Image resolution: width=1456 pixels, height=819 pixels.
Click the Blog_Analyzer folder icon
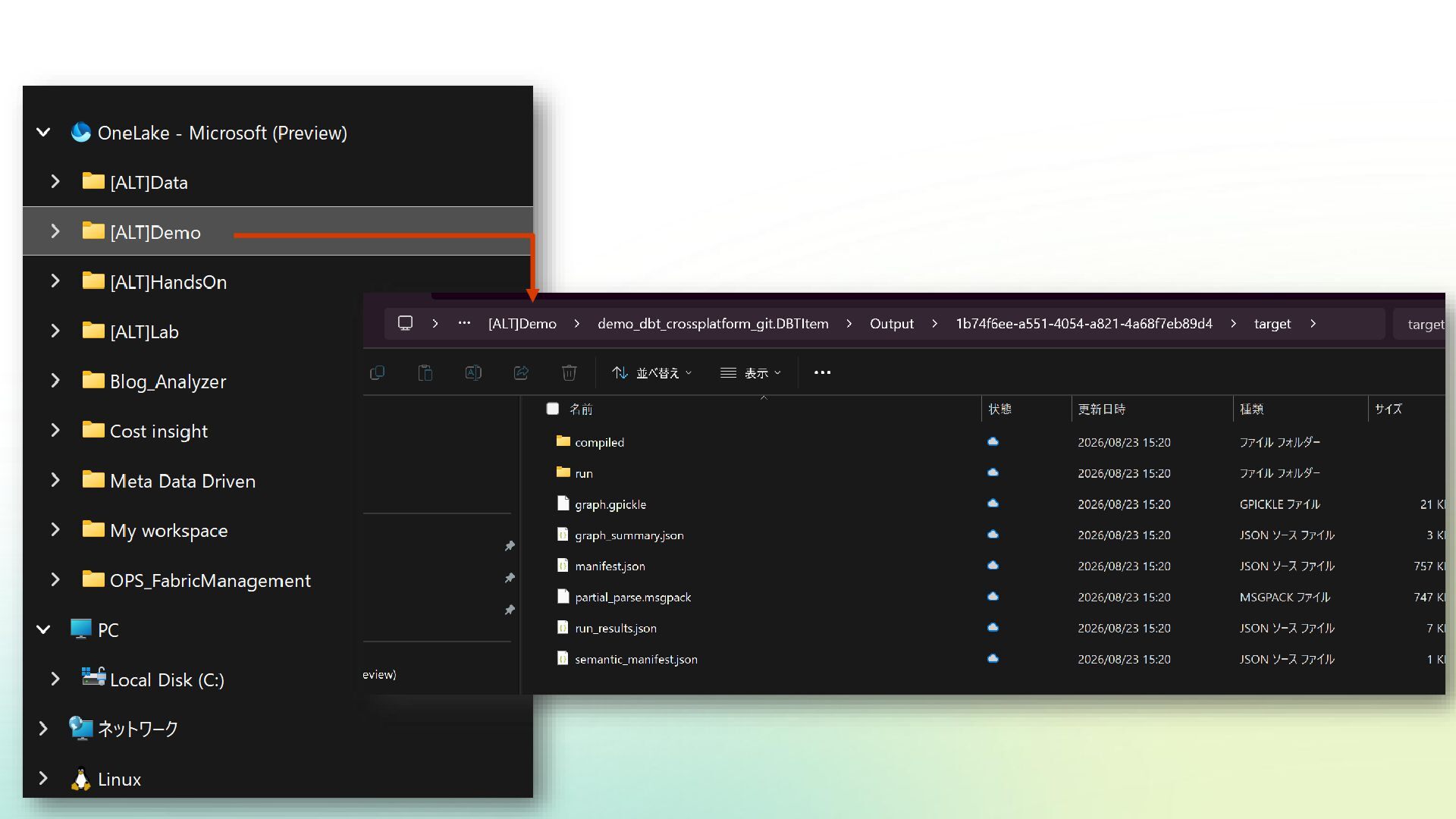click(93, 380)
